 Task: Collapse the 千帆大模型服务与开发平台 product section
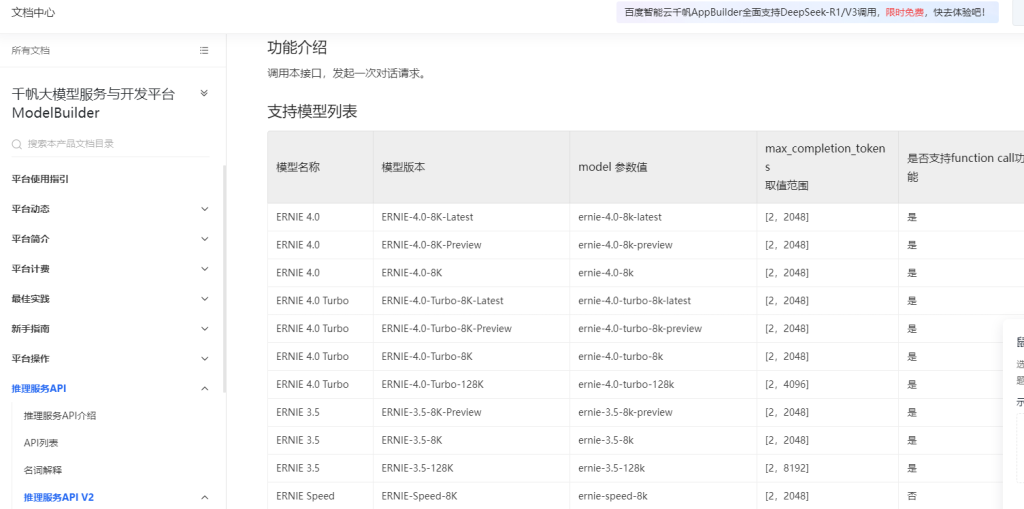pyautogui.click(x=204, y=93)
